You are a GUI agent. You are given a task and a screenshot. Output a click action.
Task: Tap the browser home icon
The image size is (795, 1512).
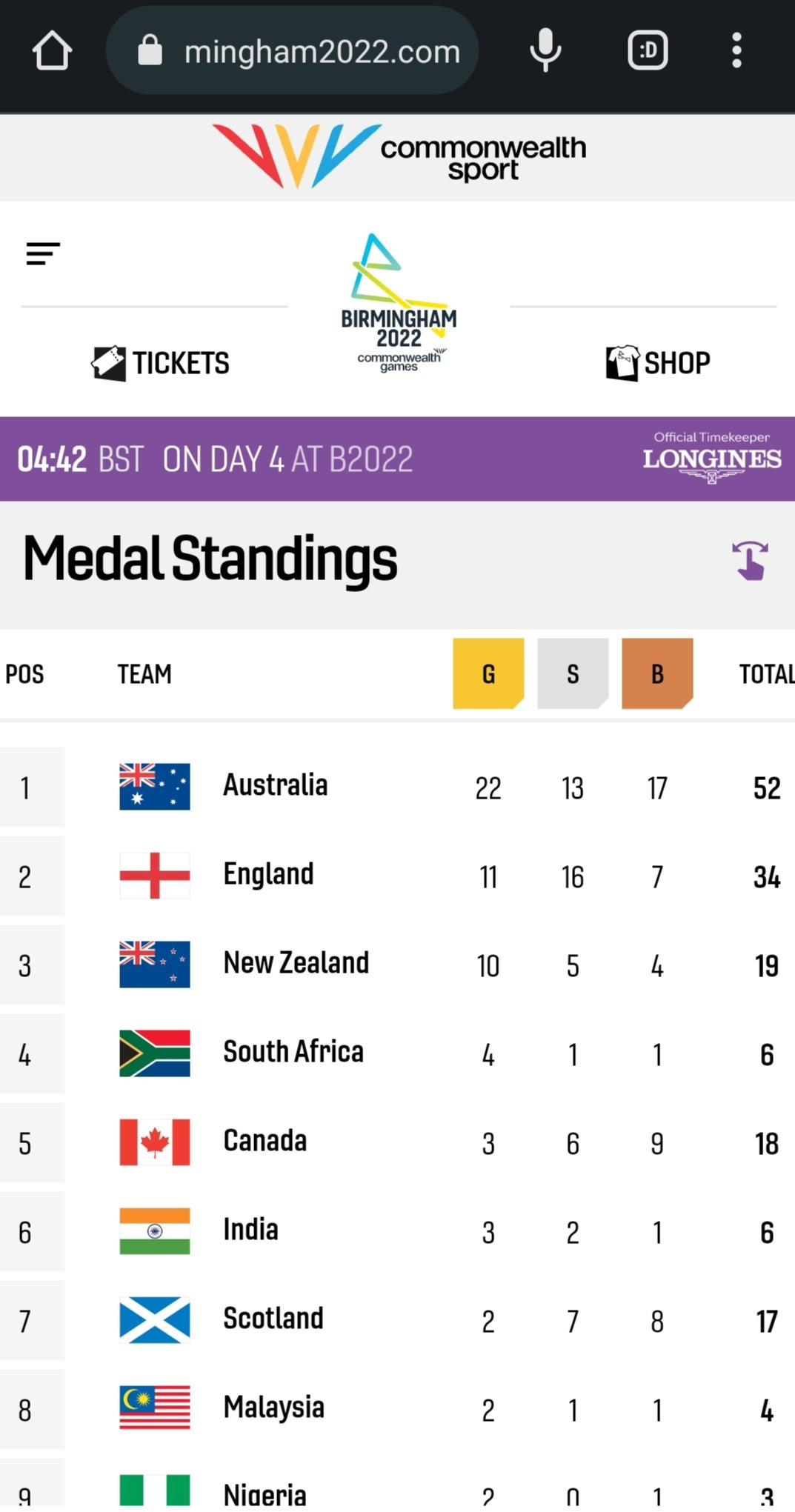pos(52,51)
